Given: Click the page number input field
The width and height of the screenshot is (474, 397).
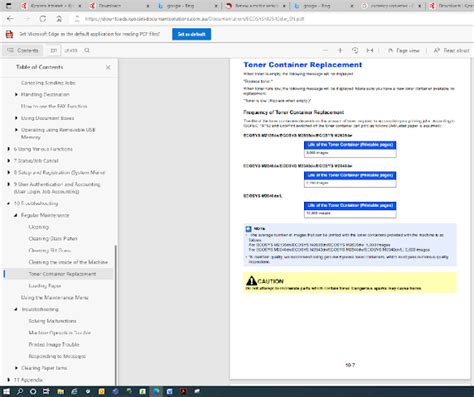Looking at the screenshot, I should tap(53, 50).
